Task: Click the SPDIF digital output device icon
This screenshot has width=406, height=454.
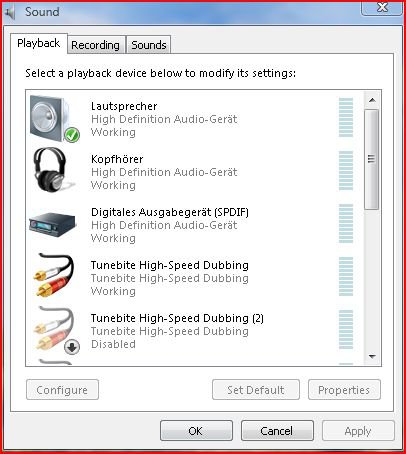Action: (53, 225)
